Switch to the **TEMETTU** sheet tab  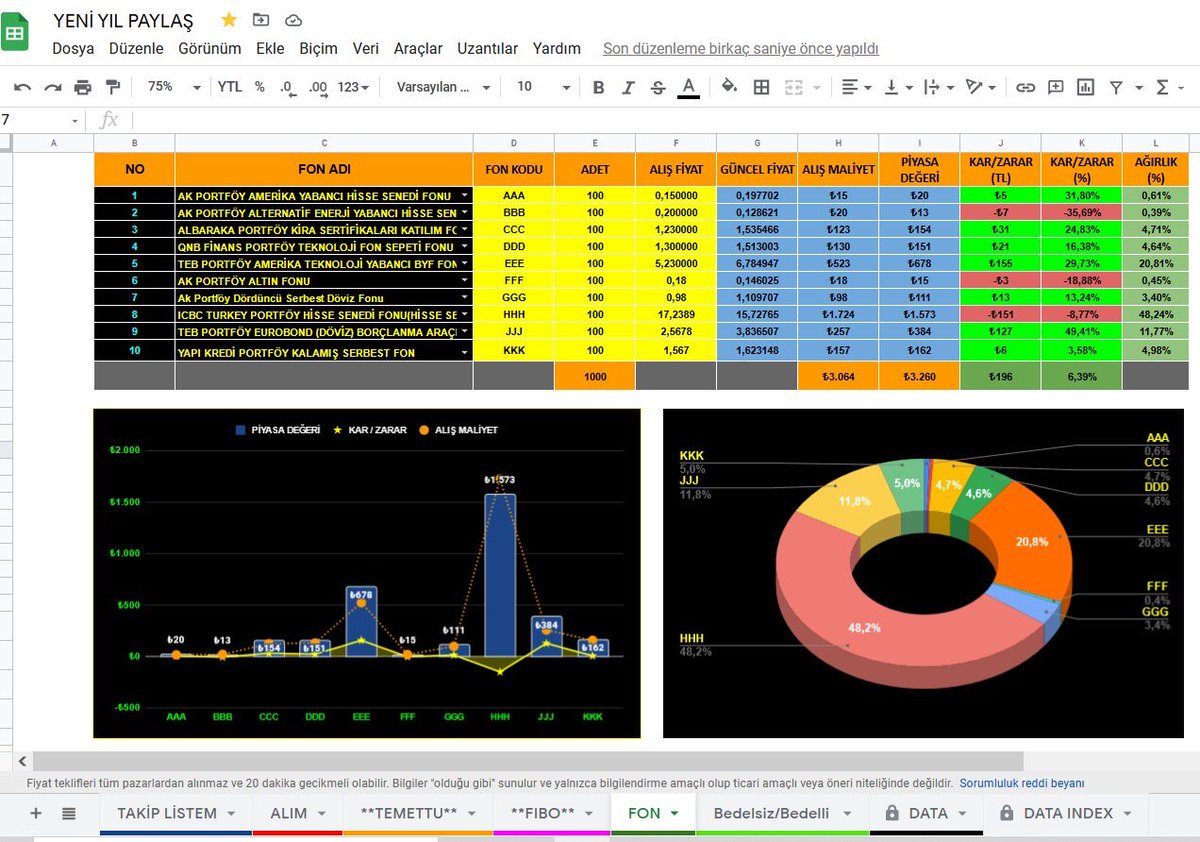418,813
